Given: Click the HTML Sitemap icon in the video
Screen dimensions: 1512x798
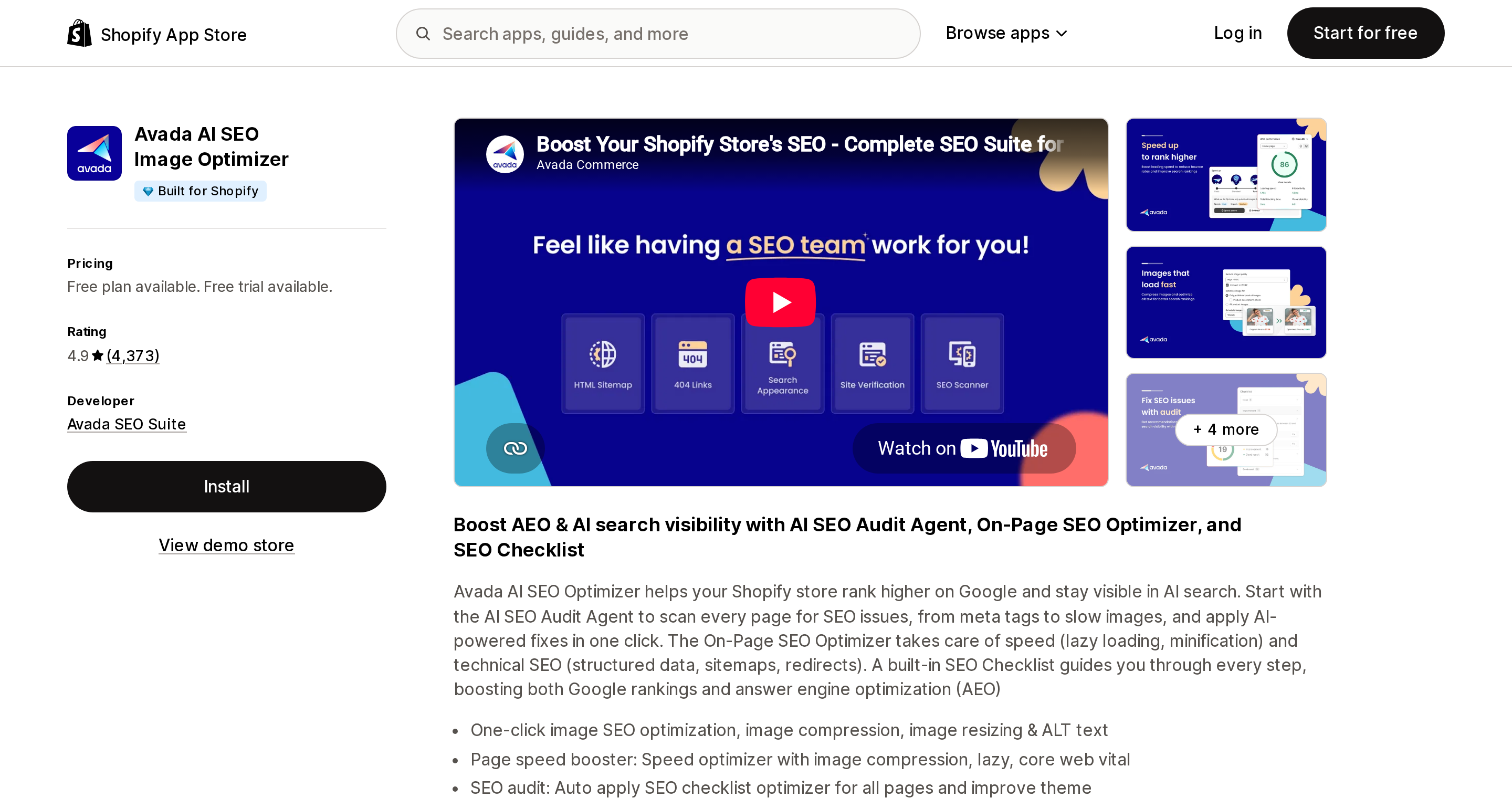Looking at the screenshot, I should click(x=603, y=354).
